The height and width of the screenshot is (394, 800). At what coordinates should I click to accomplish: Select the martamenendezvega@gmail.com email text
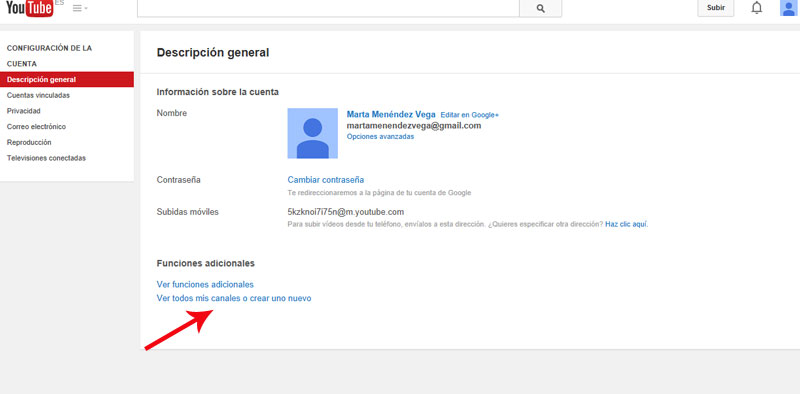[414, 126]
